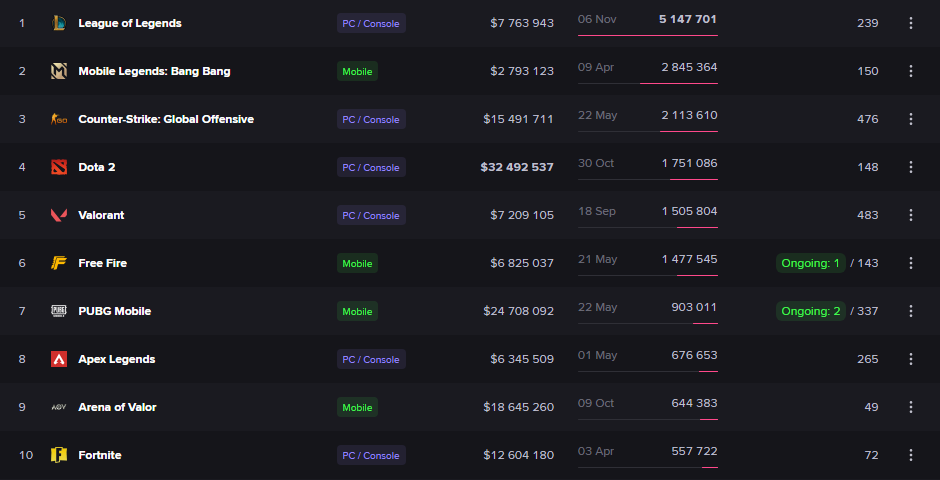The height and width of the screenshot is (480, 940).
Task: Open three-dot menu for PUBG Mobile row
Action: (x=911, y=311)
